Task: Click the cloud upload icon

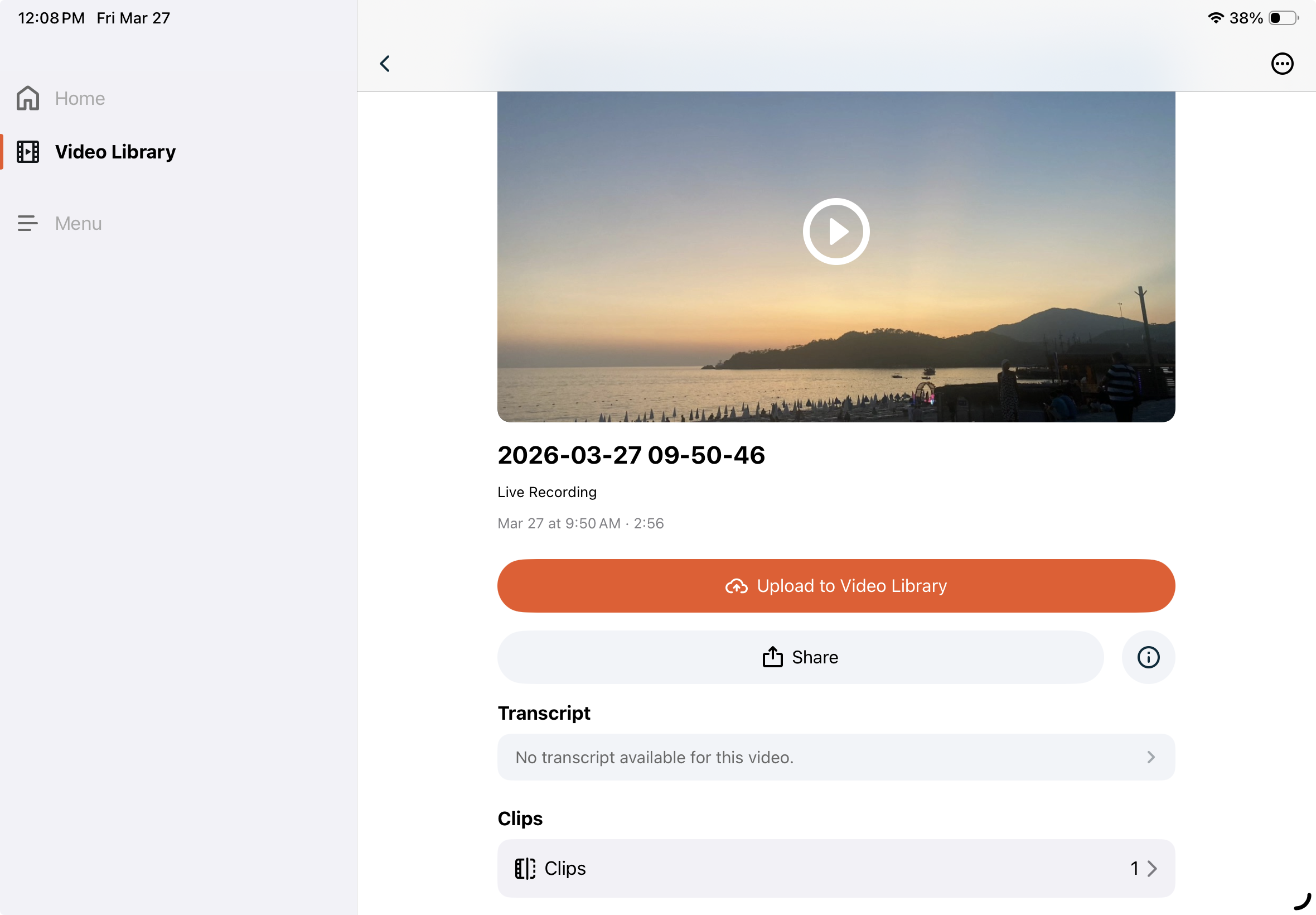Action: [736, 586]
